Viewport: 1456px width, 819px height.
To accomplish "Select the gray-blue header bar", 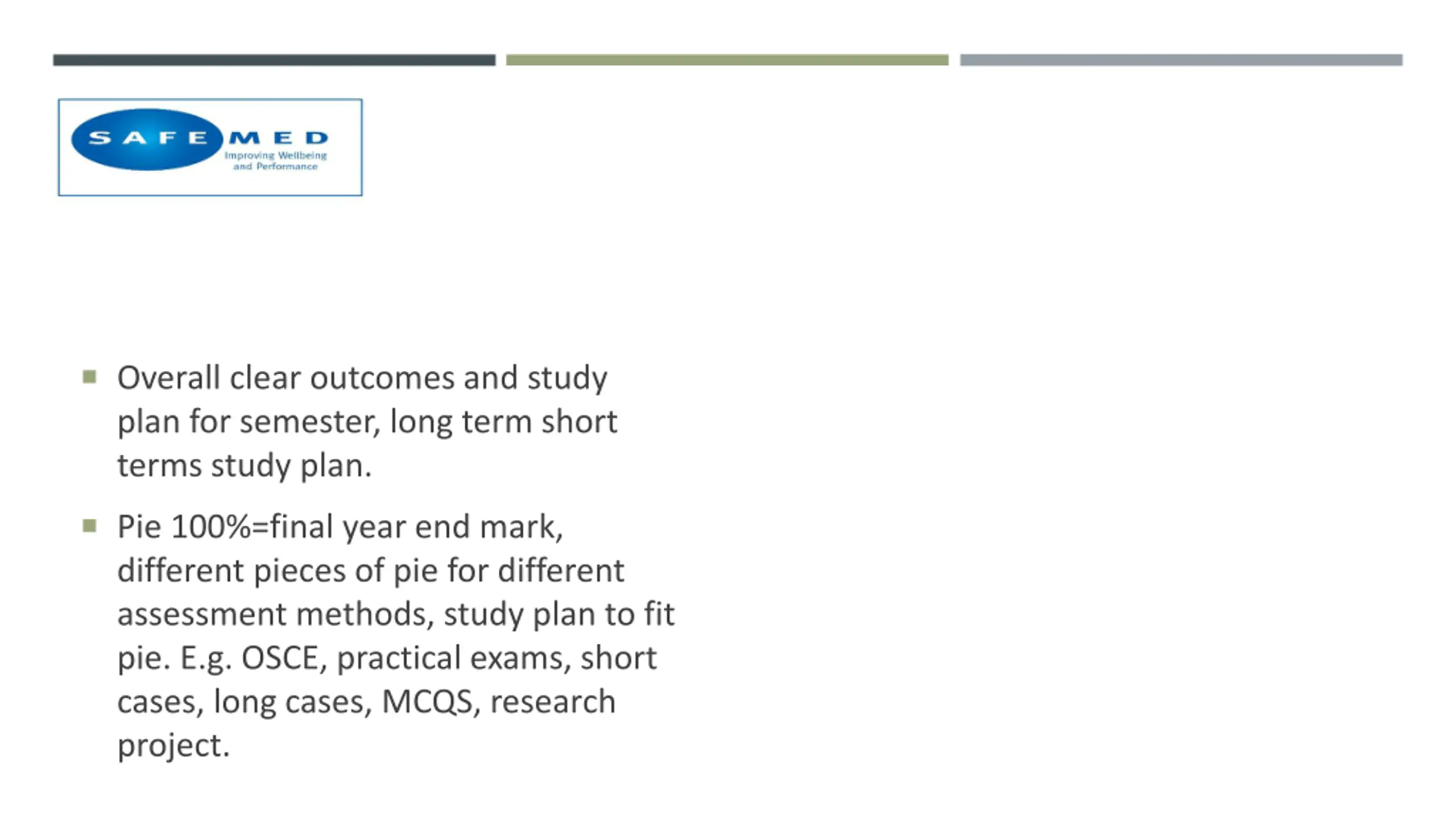I will (x=1181, y=60).
